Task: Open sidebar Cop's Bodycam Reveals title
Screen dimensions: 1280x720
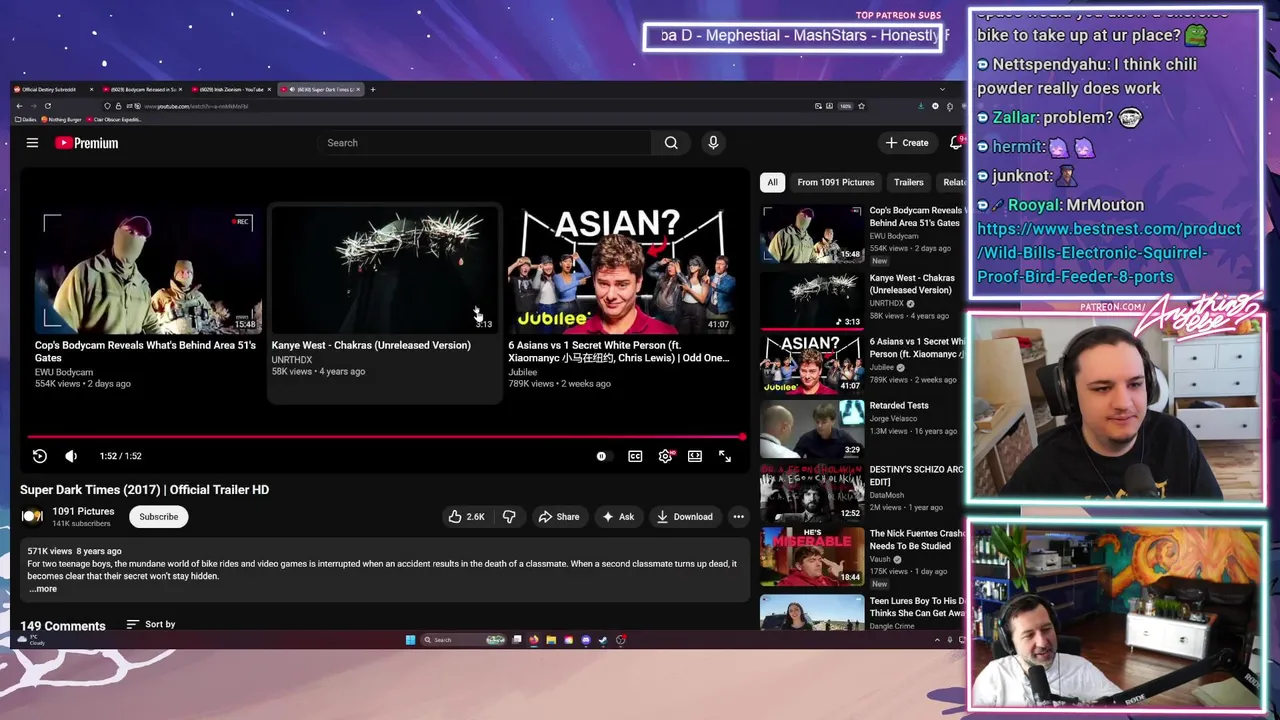Action: [x=916, y=217]
